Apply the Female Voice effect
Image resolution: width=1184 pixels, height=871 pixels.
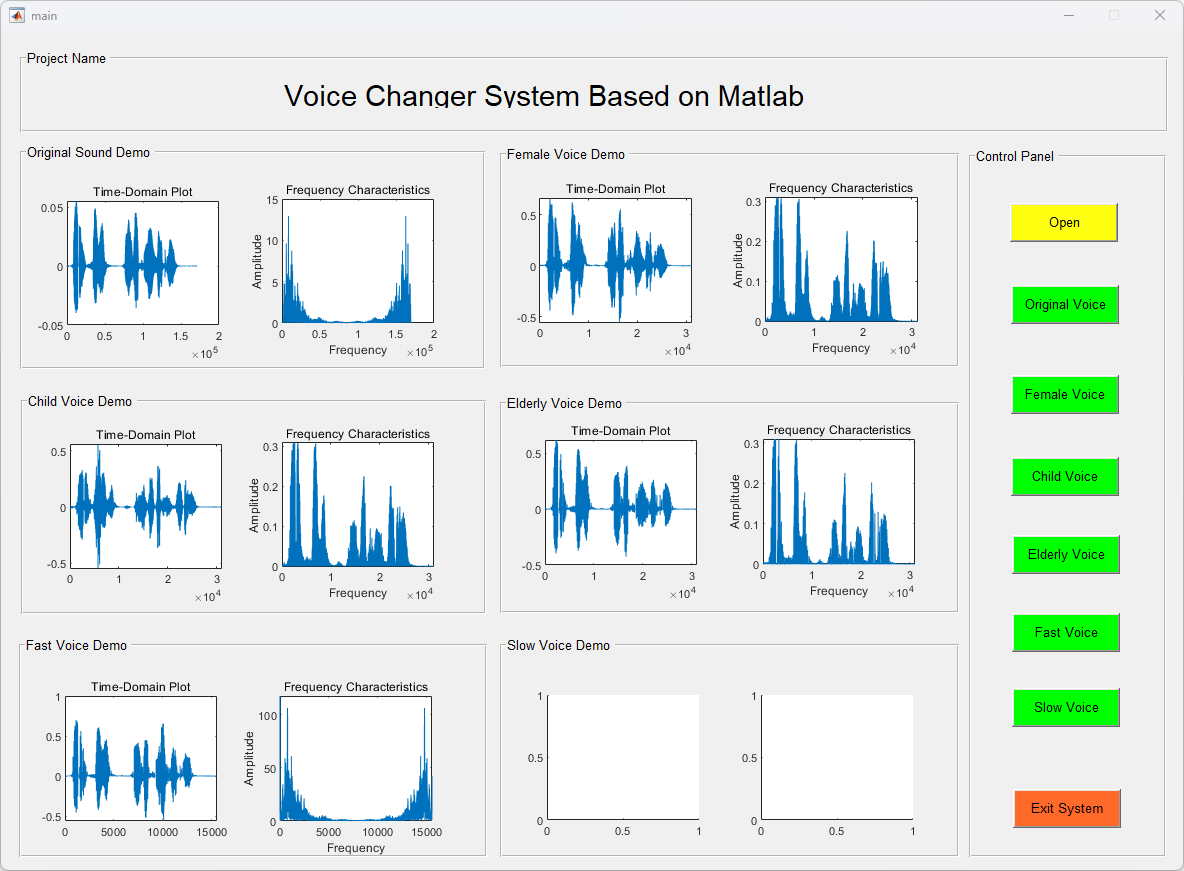point(1065,394)
